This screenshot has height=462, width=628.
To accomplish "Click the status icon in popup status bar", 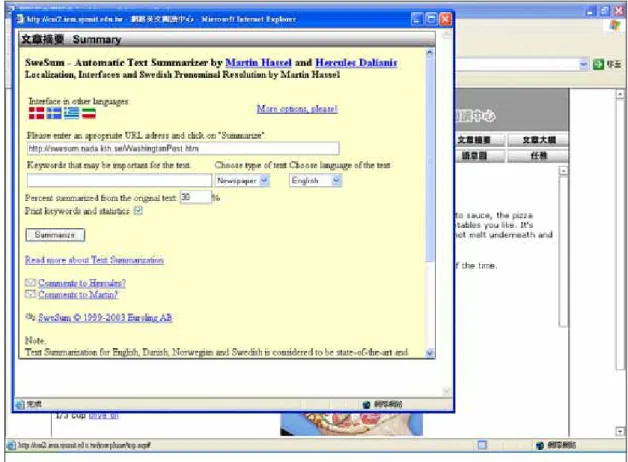I will [x=20, y=404].
